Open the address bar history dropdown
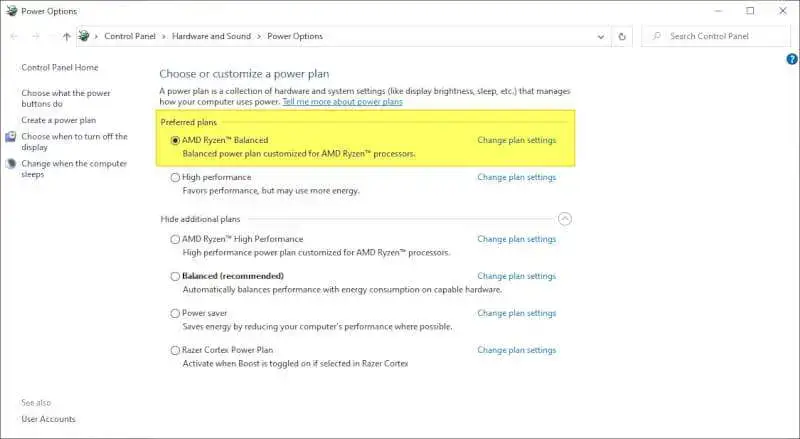The height and width of the screenshot is (439, 800). pyautogui.click(x=601, y=37)
